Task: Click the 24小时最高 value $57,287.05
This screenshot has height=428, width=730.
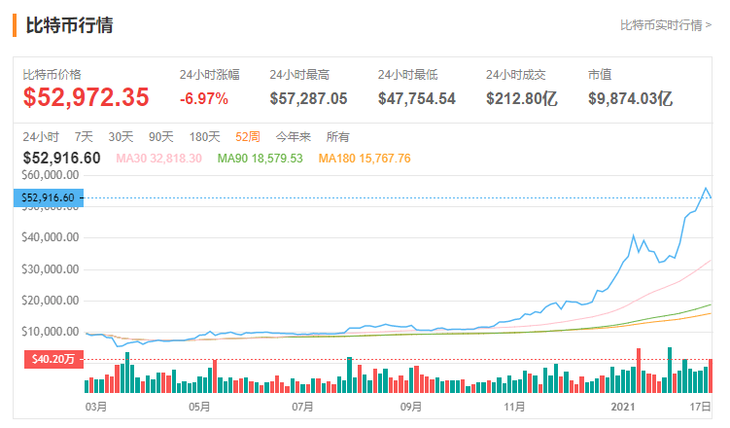Action: 309,98
